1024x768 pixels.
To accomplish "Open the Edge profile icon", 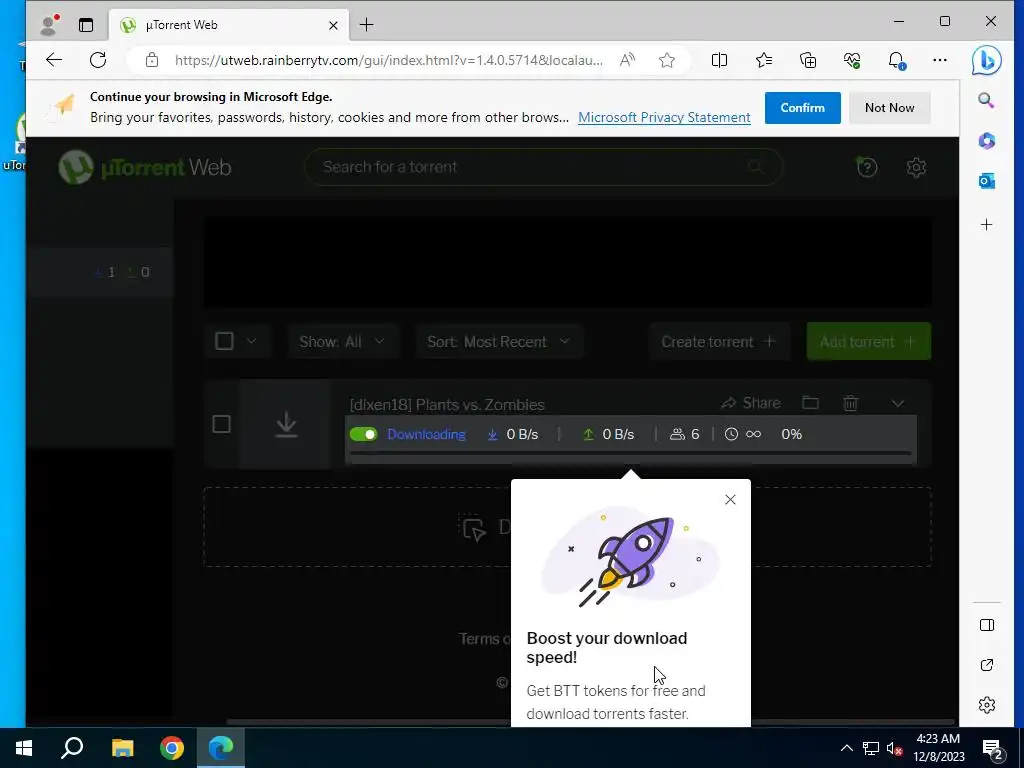I will 48,25.
